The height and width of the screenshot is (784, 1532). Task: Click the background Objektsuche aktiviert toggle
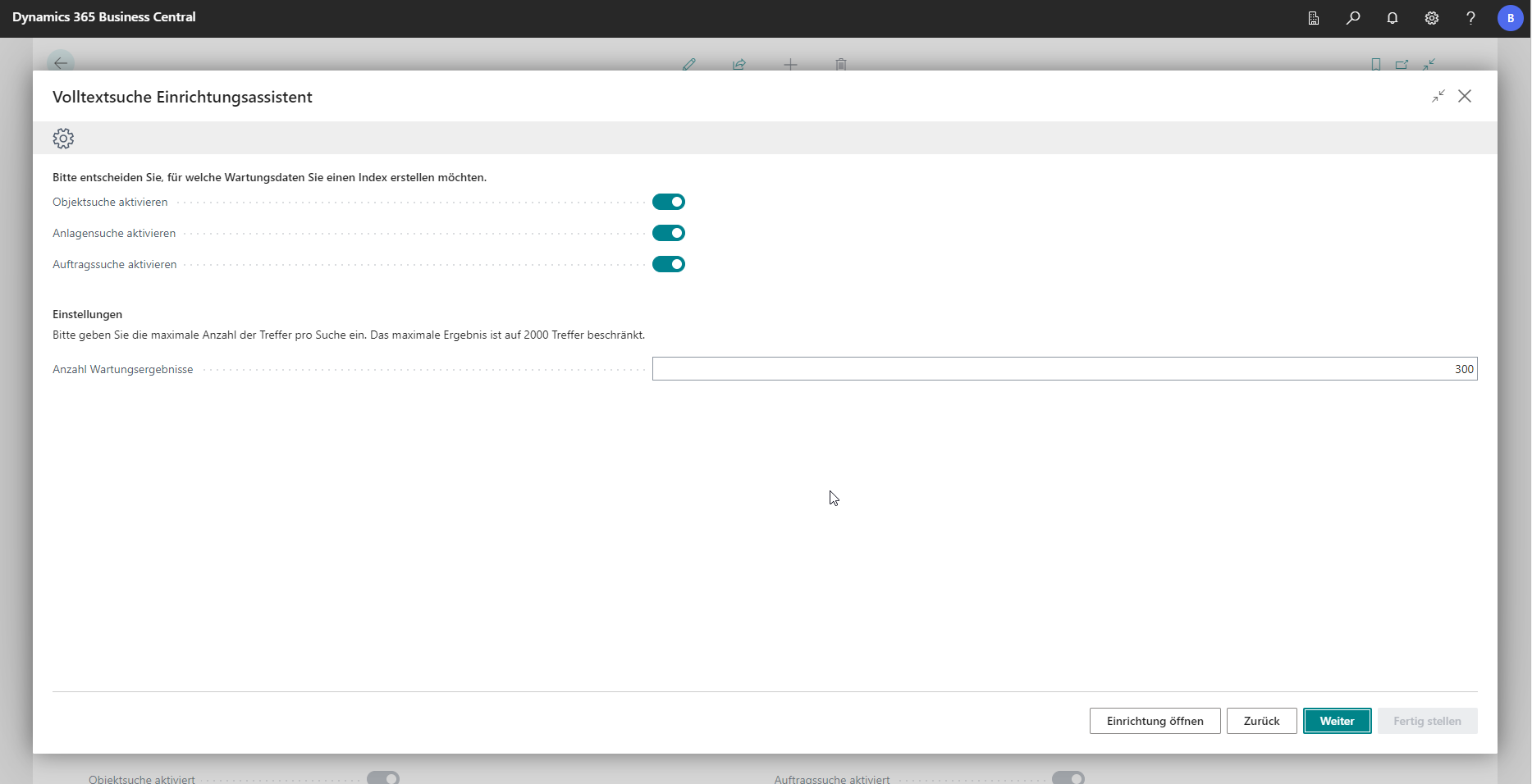(x=383, y=777)
